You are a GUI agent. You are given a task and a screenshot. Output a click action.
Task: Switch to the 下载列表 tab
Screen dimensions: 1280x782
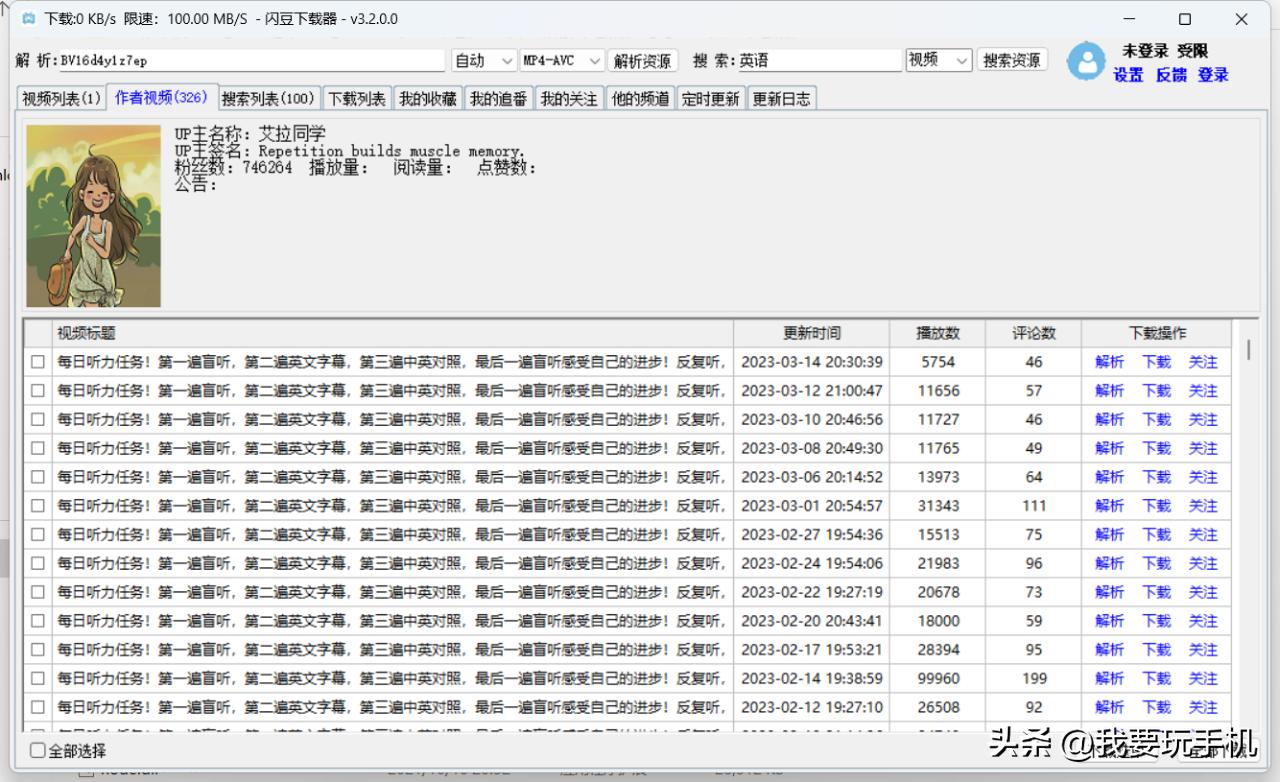356,97
